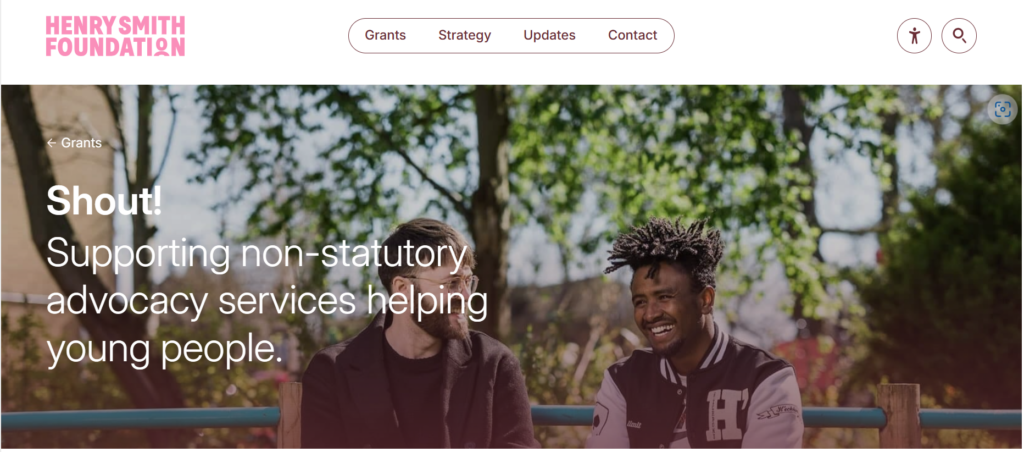
Task: Click the magnifying glass search icon
Action: [x=959, y=35]
